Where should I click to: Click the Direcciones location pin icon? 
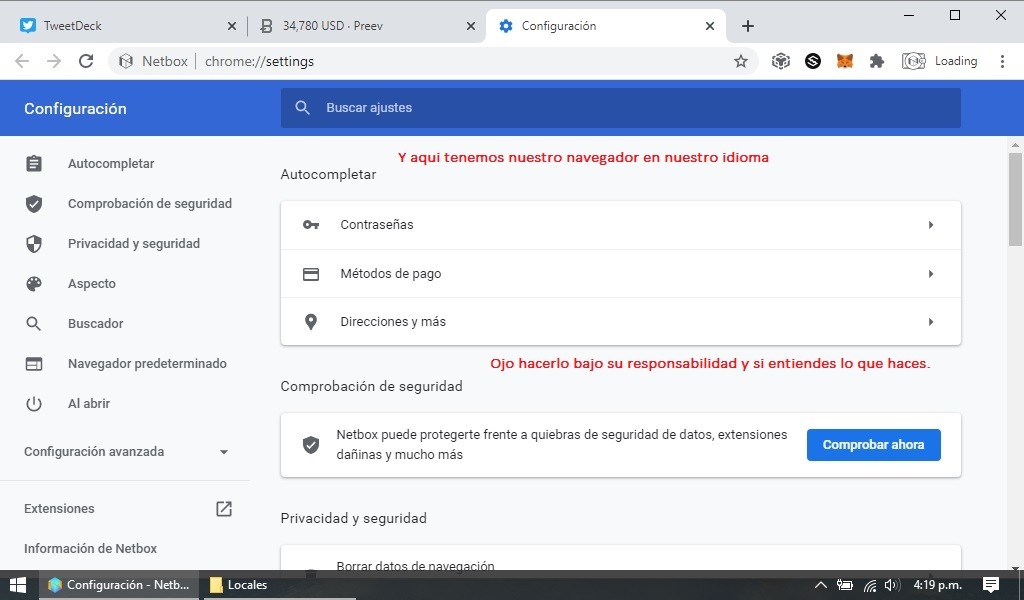click(311, 322)
